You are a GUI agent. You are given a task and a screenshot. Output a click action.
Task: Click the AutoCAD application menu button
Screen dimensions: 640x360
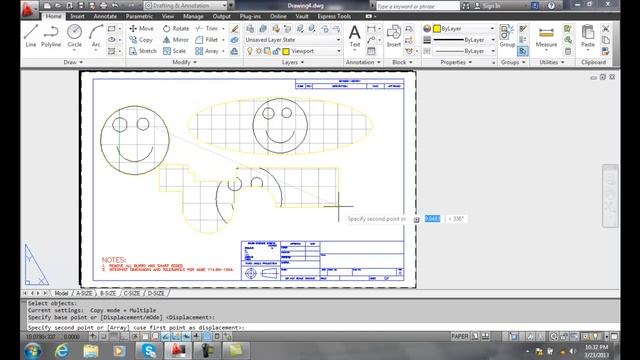pos(29,9)
